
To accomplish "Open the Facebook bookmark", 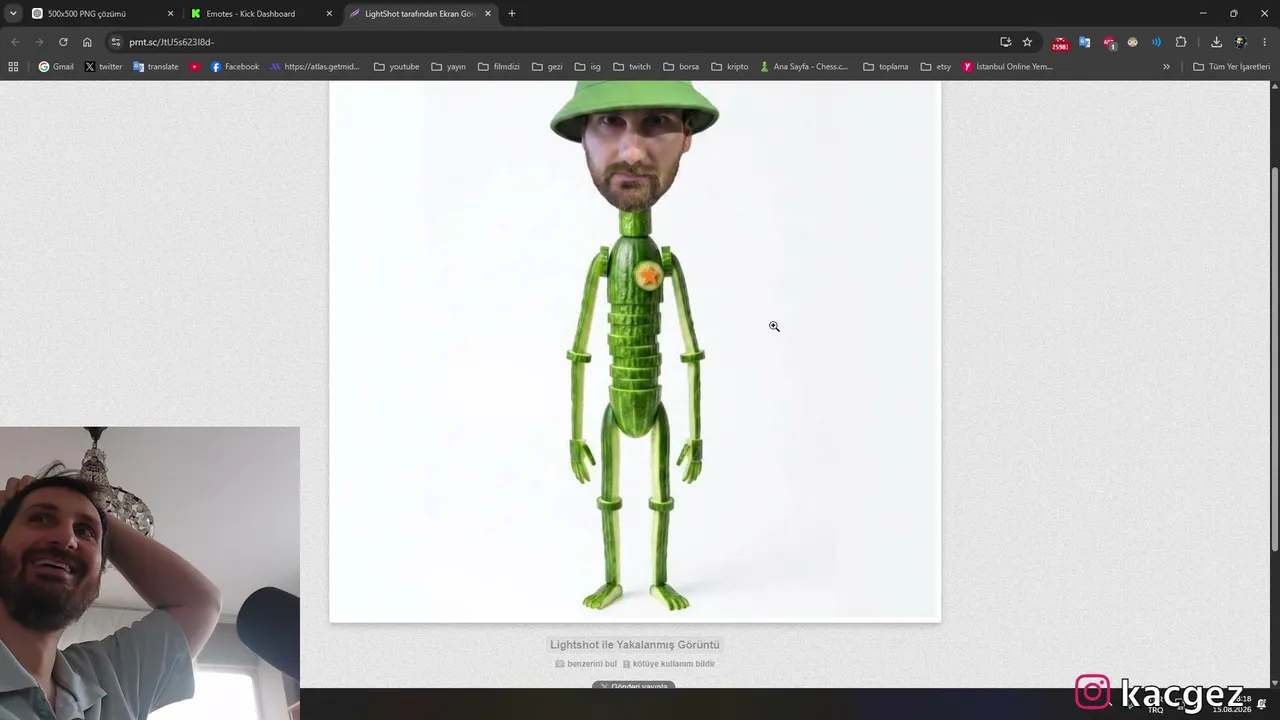I will (235, 67).
